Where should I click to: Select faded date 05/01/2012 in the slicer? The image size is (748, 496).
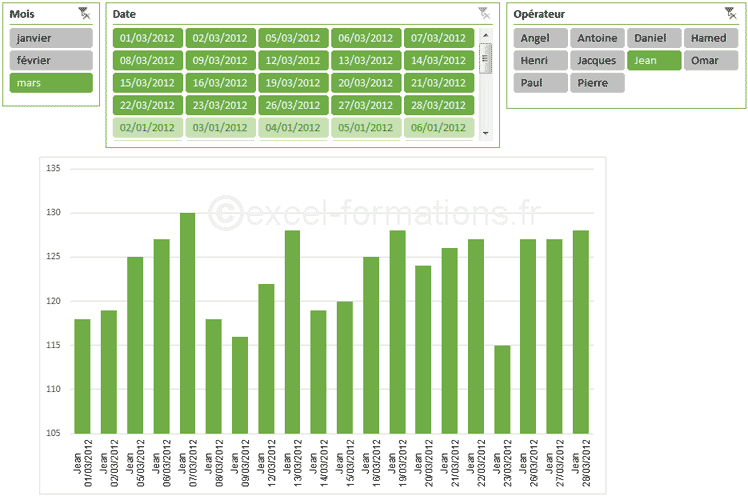point(366,128)
